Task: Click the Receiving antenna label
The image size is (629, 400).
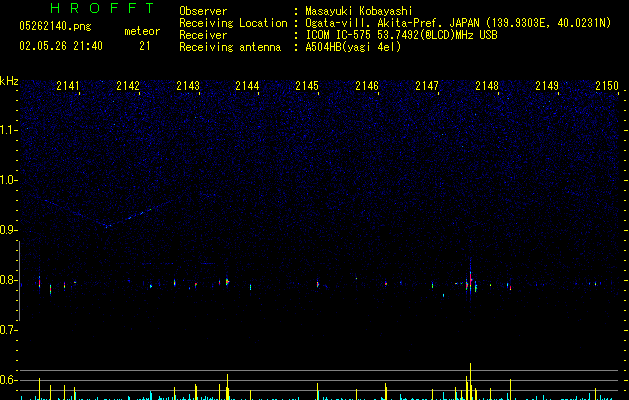Action: 230,47
